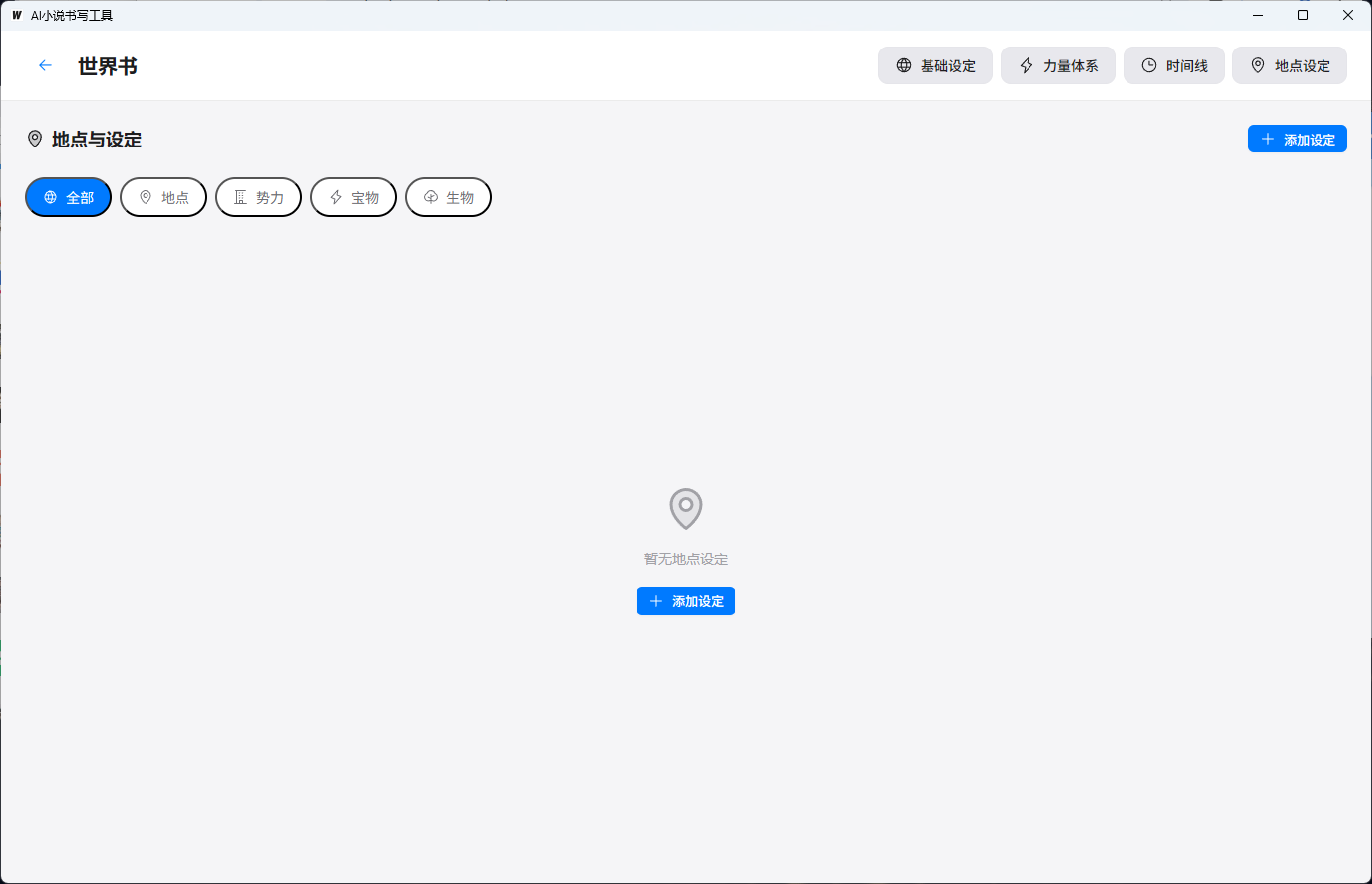
Task: Click the lightning icon in 力量体系
Action: click(1027, 65)
